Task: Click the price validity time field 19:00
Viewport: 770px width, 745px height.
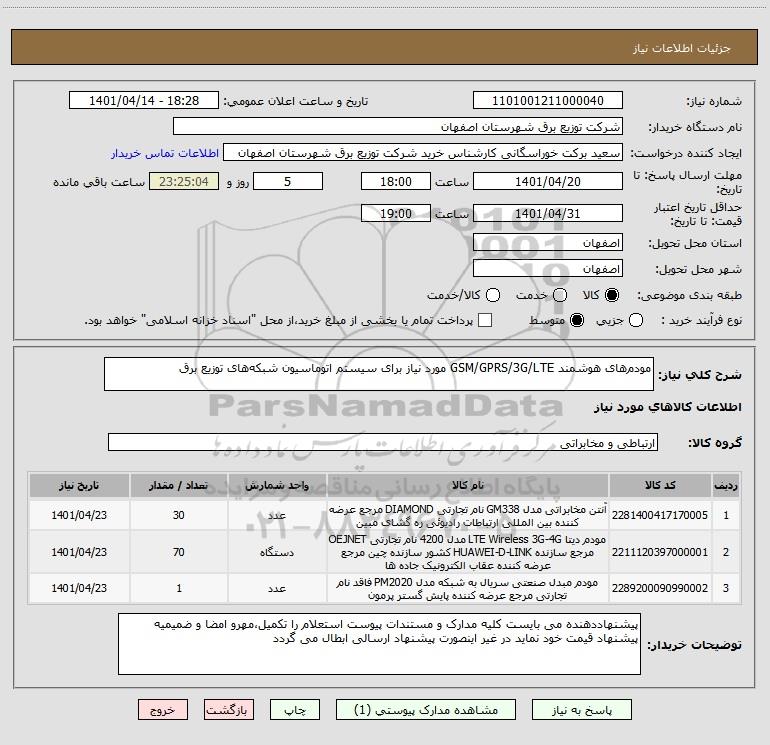Action: point(396,213)
